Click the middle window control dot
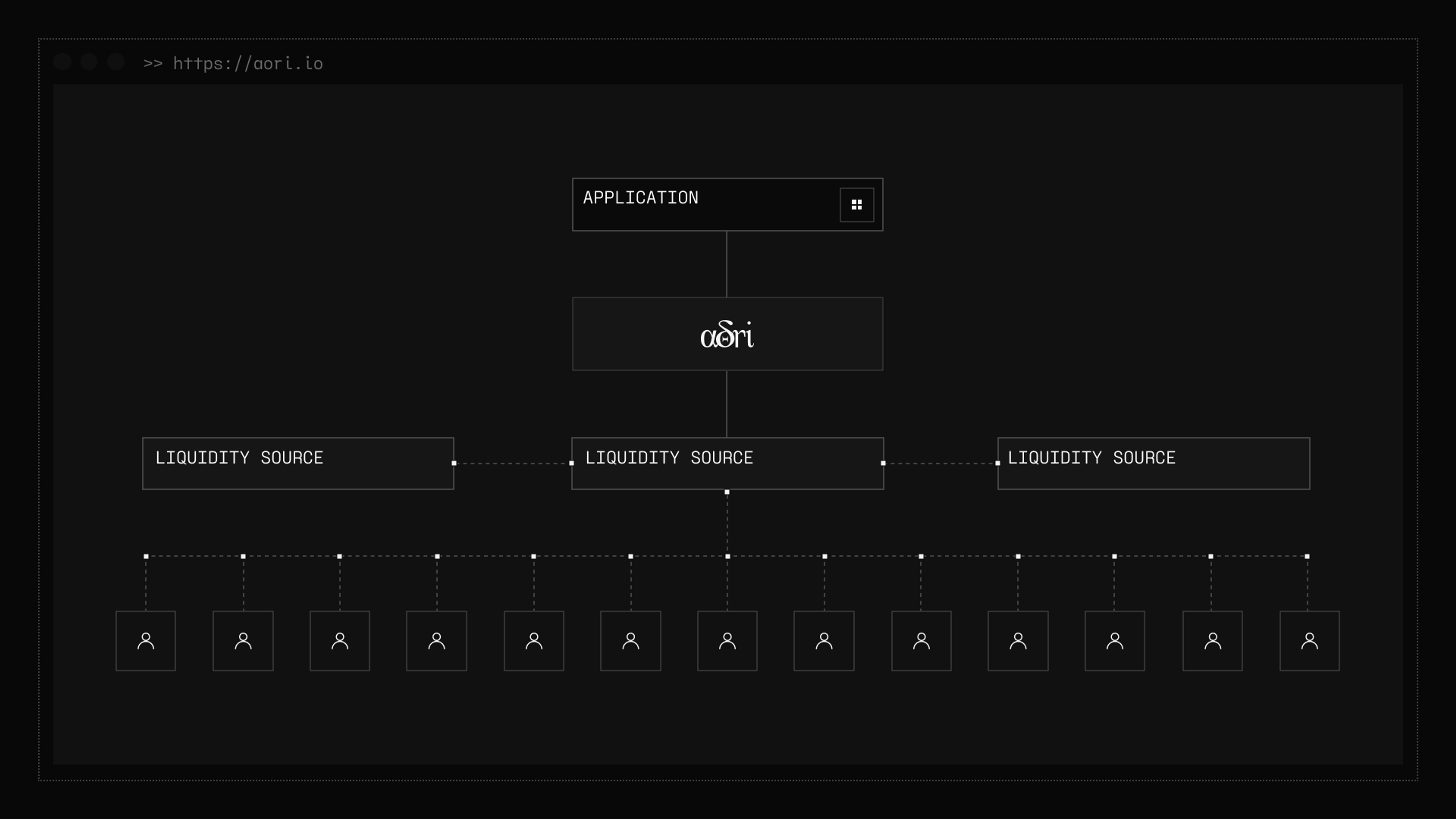 [89, 61]
